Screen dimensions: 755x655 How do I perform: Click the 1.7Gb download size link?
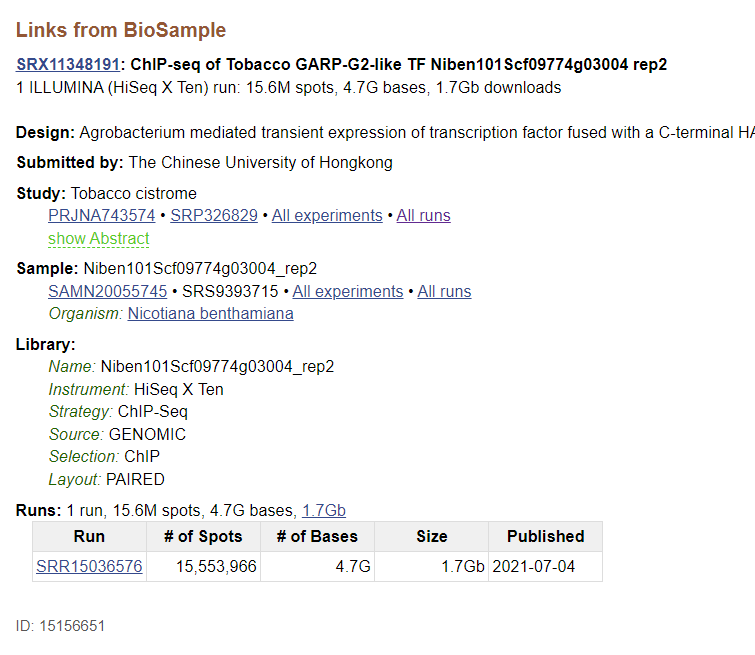pyautogui.click(x=324, y=510)
